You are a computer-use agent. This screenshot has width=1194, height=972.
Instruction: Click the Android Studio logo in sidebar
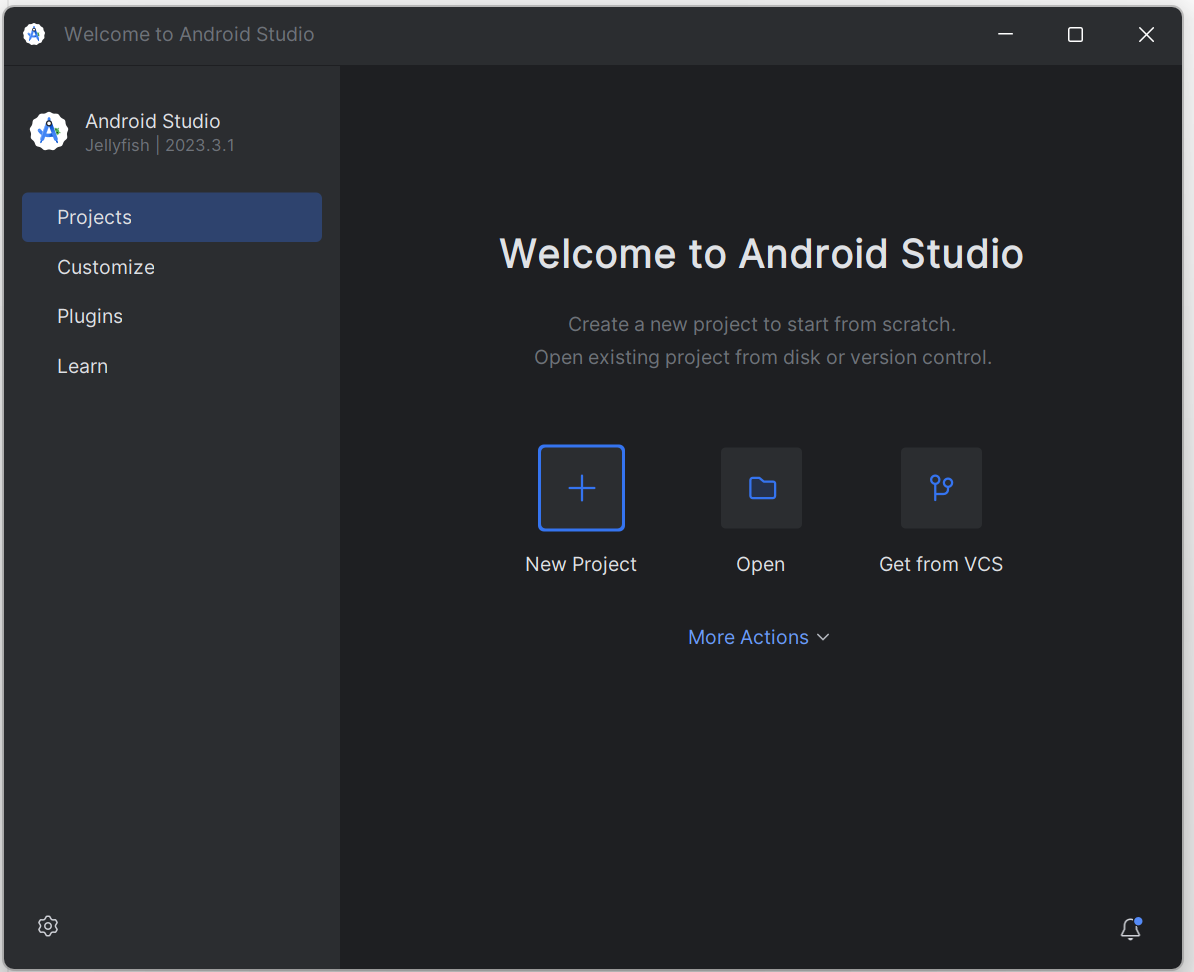49,131
